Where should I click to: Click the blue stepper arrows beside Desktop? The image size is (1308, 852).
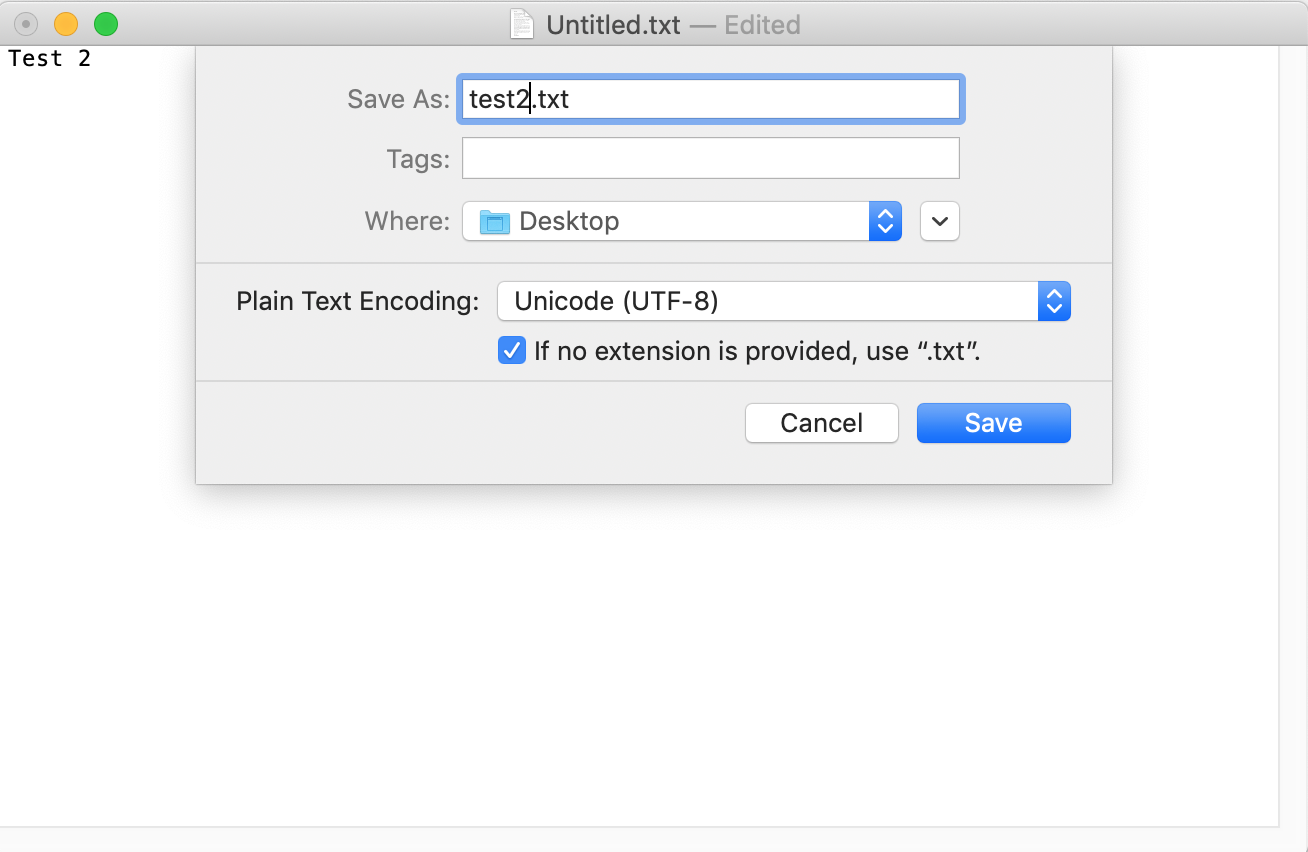(885, 221)
